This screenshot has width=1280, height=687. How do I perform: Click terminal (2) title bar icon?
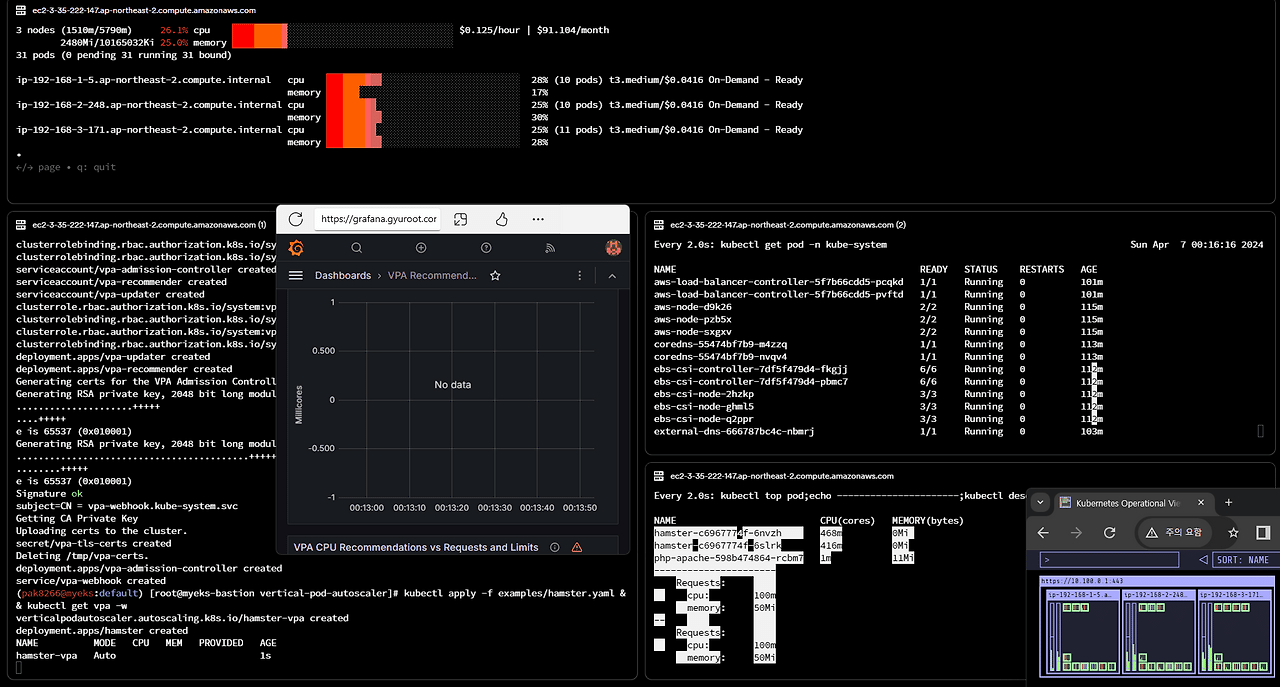tap(658, 226)
